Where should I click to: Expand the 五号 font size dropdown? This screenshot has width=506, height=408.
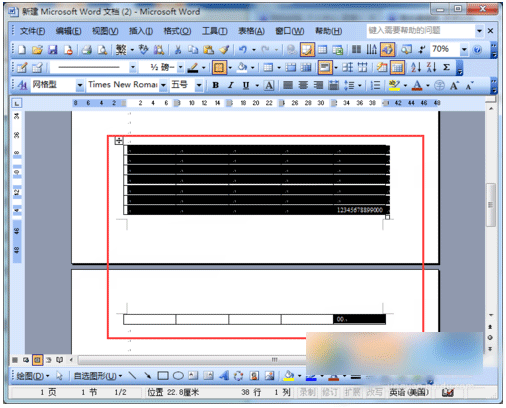pos(199,85)
